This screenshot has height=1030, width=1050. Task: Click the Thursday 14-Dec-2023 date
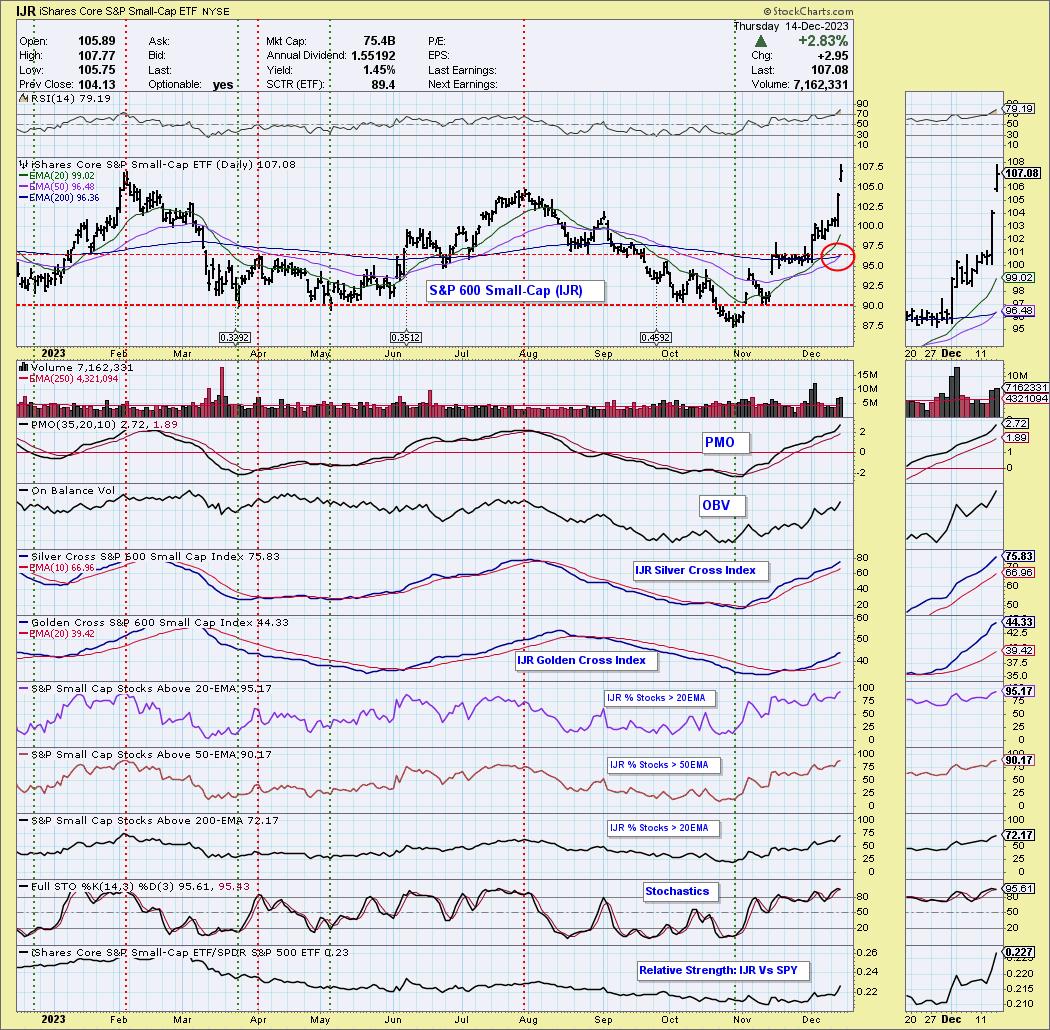coord(791,26)
